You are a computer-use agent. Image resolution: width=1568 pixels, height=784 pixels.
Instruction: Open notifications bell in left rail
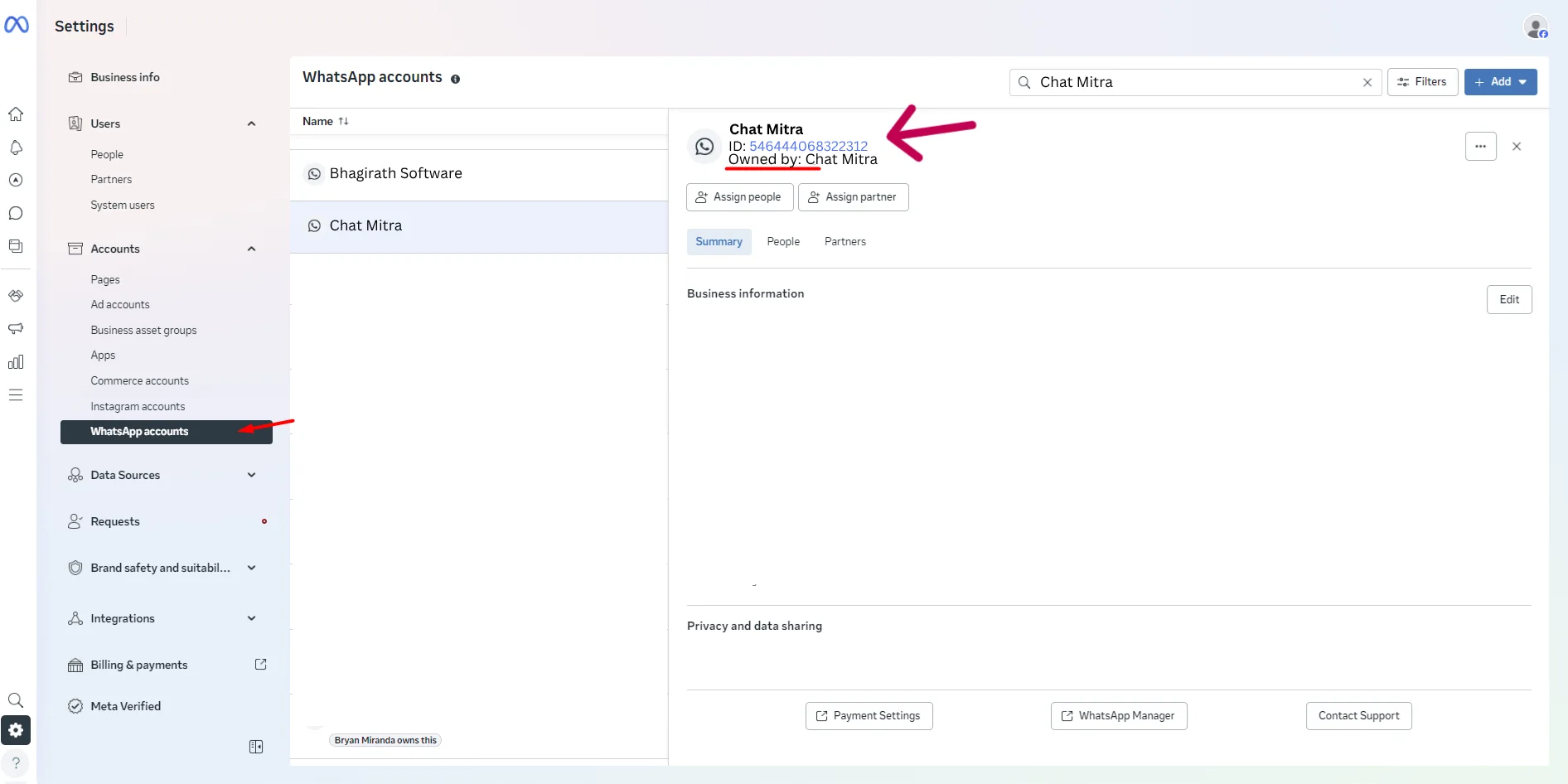[x=16, y=148]
